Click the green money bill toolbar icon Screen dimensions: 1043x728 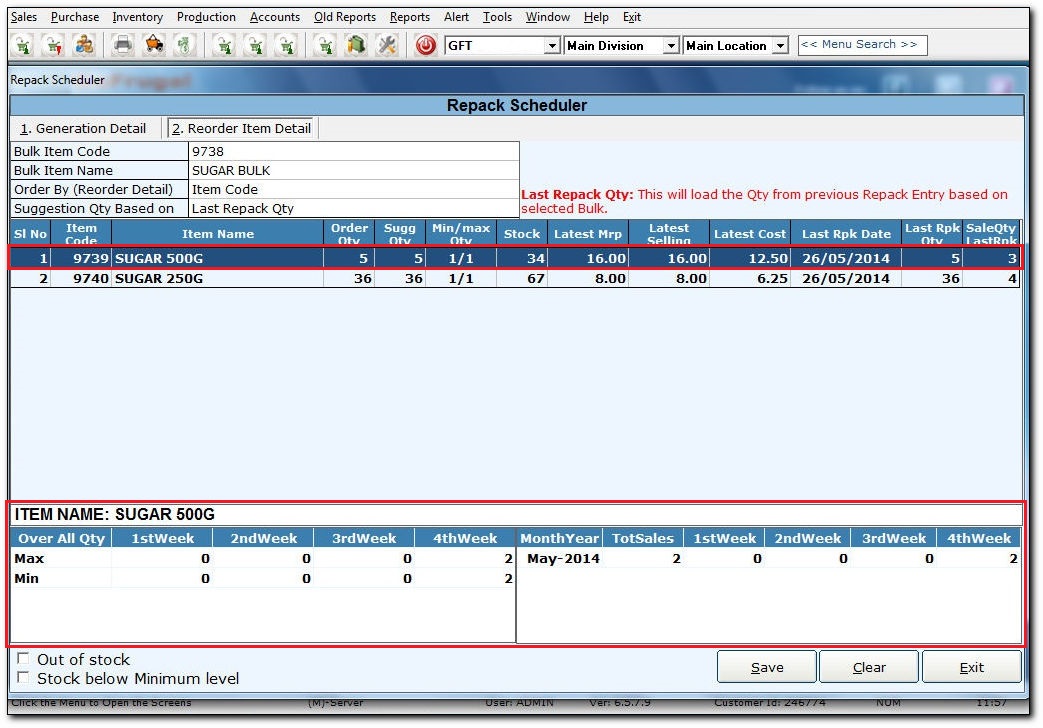(x=184, y=45)
